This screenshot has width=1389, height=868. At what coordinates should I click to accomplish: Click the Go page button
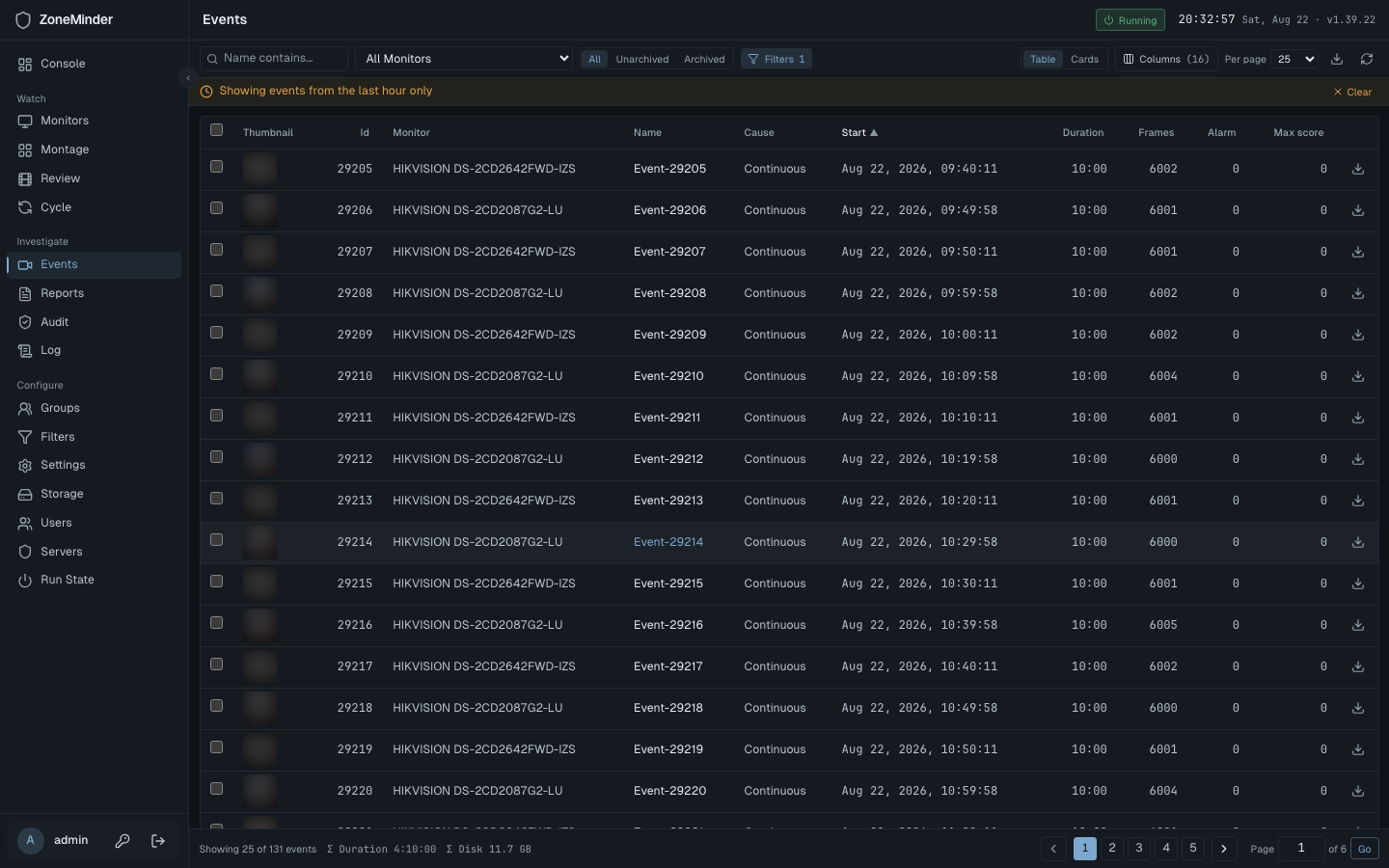pos(1365,849)
